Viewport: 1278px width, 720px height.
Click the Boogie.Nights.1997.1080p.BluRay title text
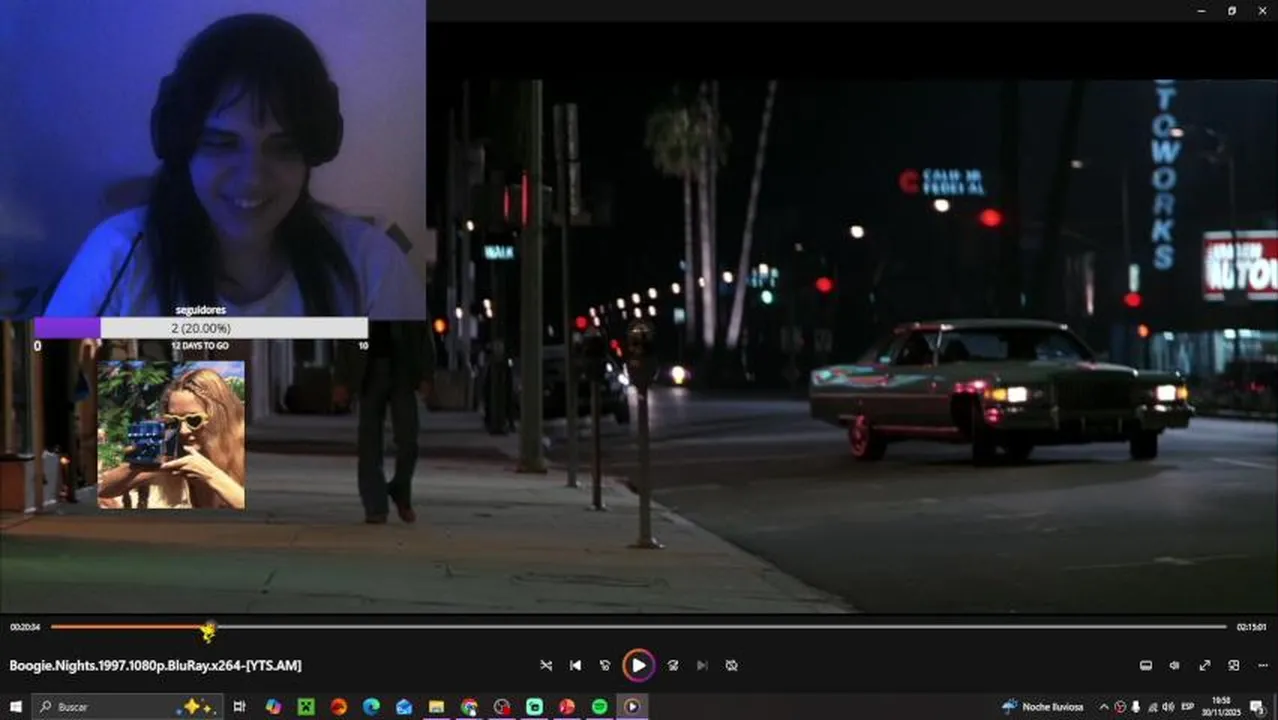[155, 665]
